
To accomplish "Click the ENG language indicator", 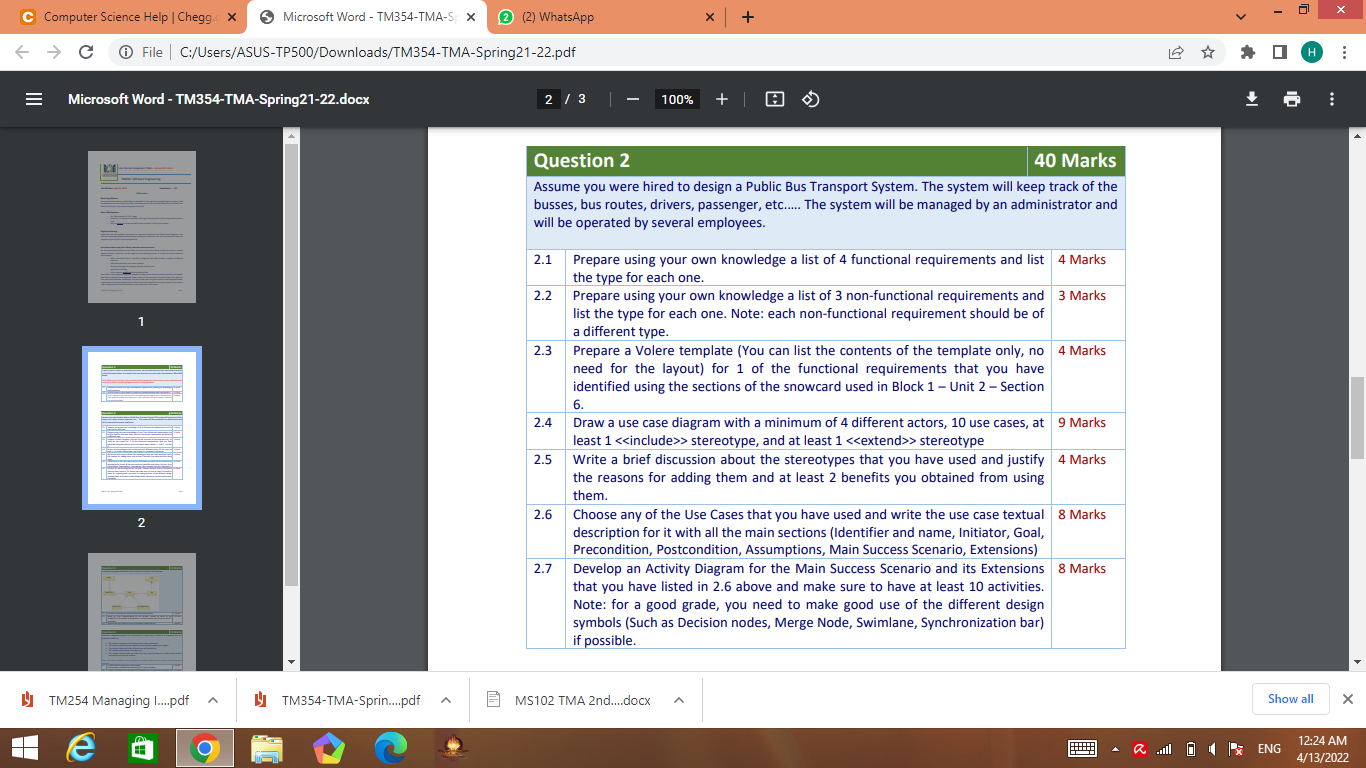I will pos(1269,748).
